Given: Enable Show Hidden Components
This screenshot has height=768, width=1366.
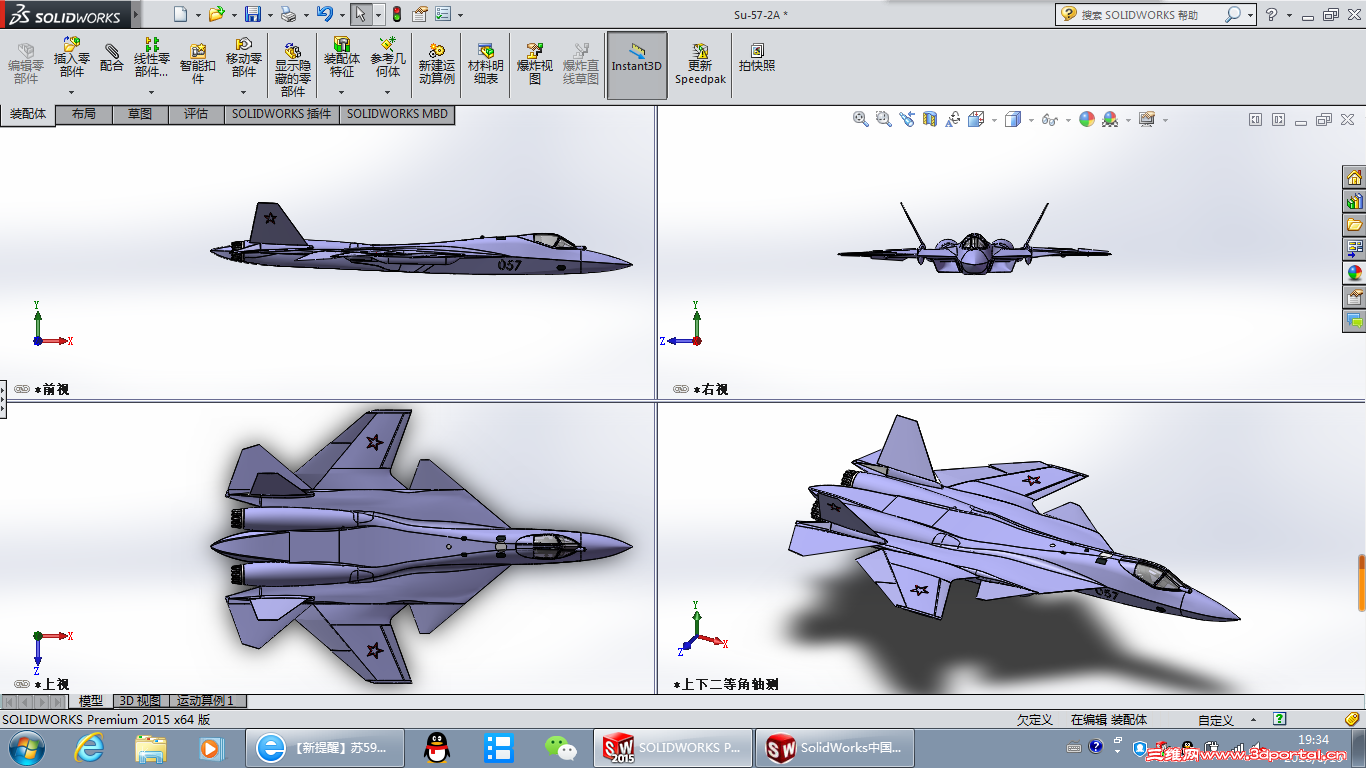Looking at the screenshot, I should [x=292, y=62].
